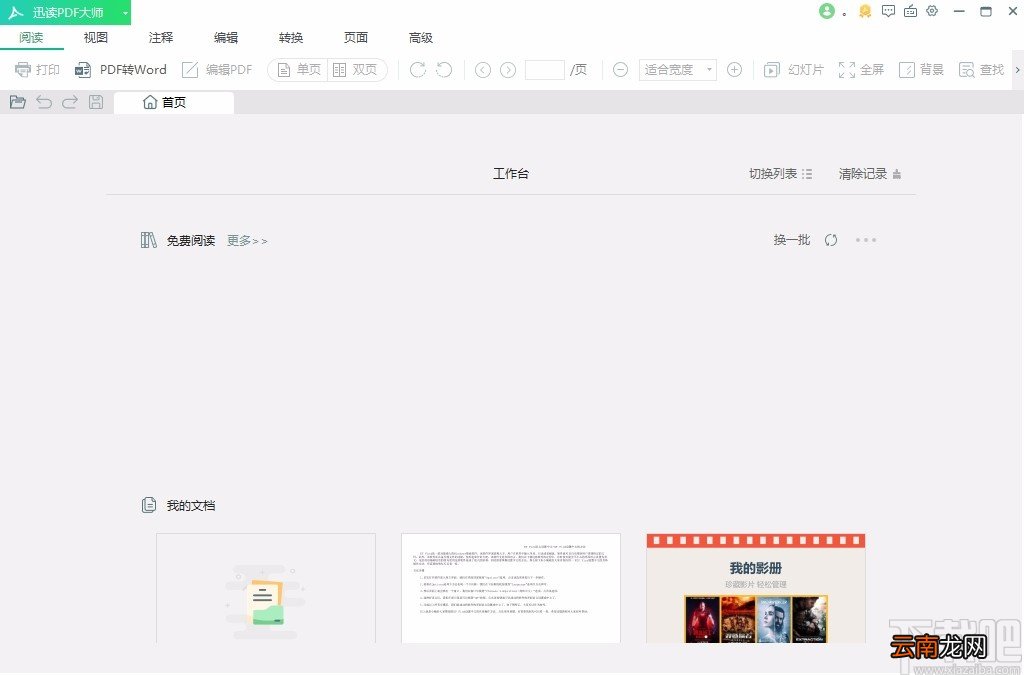Click 换一批 to refresh recommendations
1024x675 pixels.
[792, 240]
